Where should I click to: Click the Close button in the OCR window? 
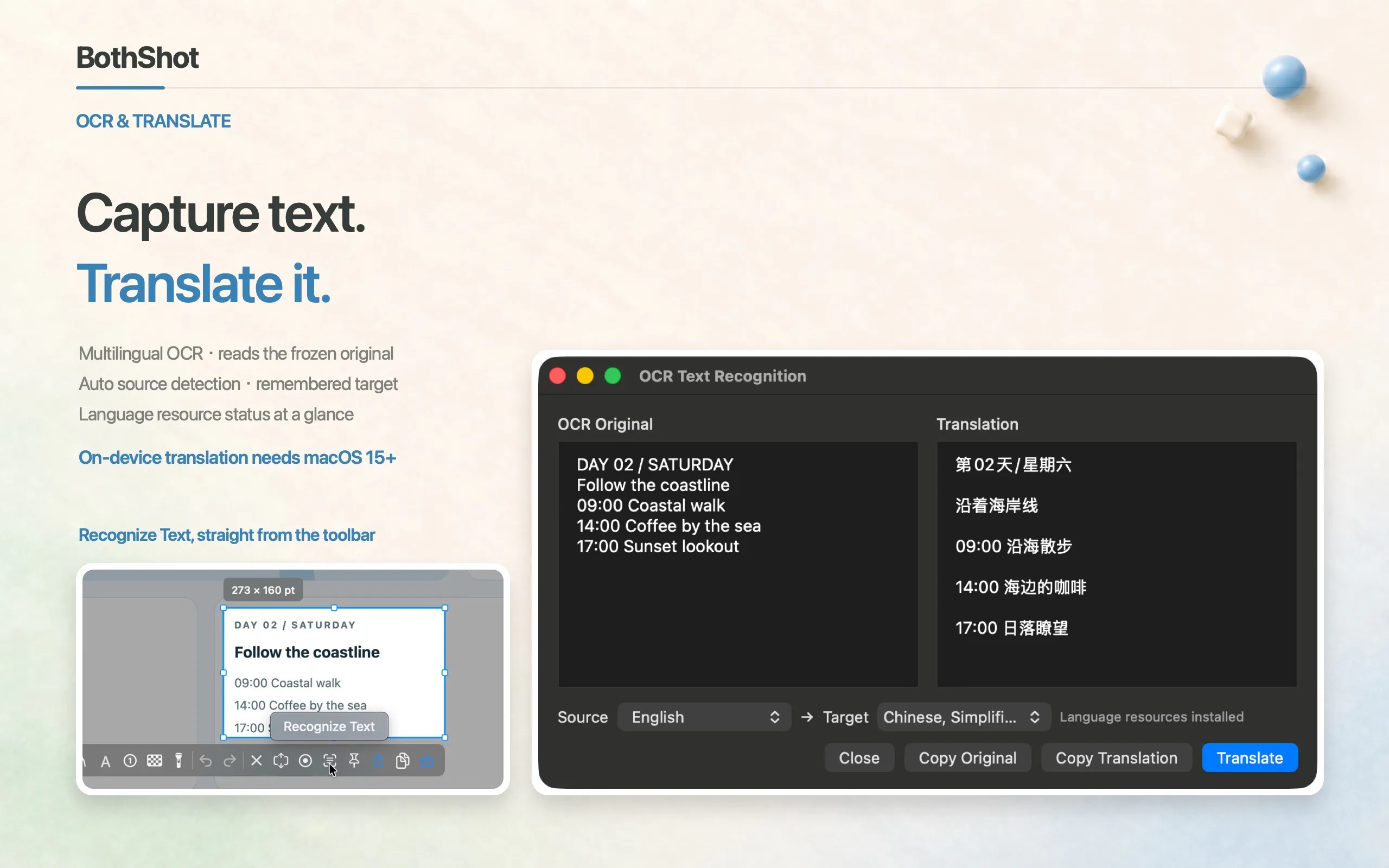tap(859, 758)
